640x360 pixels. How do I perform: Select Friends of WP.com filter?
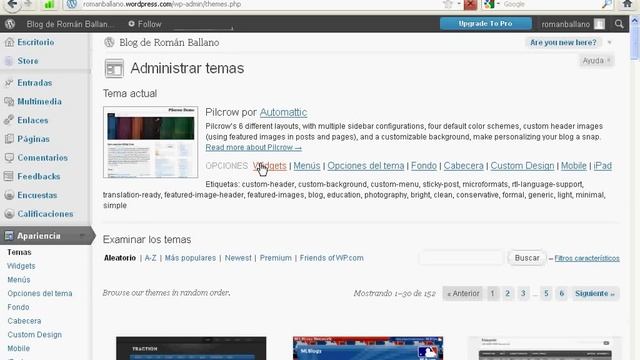click(x=331, y=258)
